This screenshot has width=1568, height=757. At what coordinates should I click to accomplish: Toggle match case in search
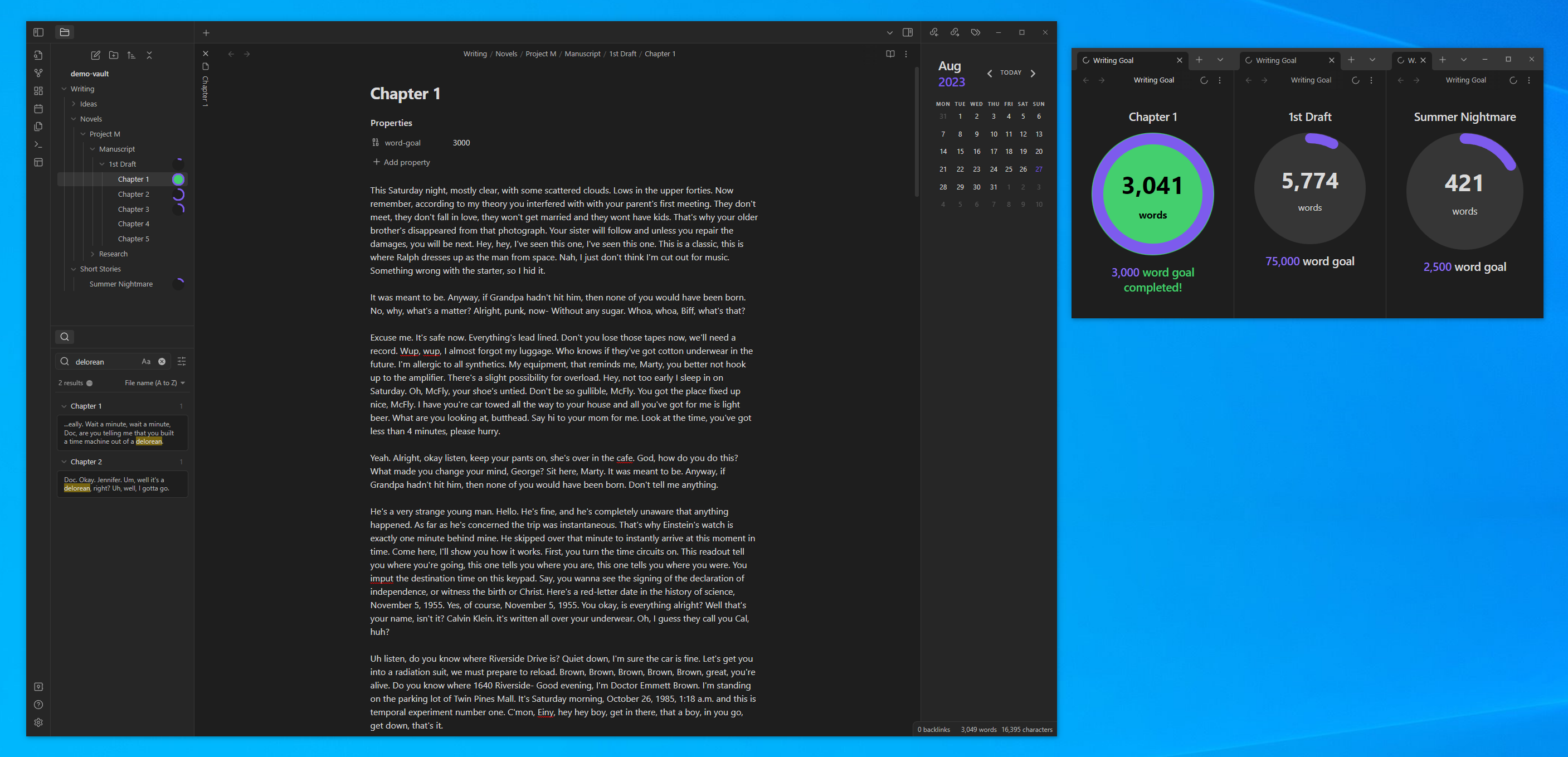[x=146, y=362]
